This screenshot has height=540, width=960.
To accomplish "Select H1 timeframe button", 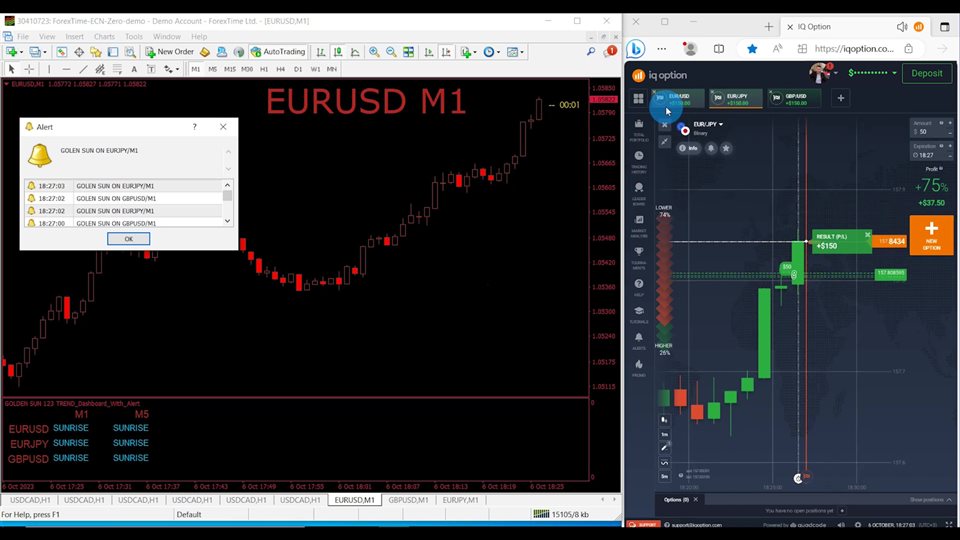I will (264, 69).
